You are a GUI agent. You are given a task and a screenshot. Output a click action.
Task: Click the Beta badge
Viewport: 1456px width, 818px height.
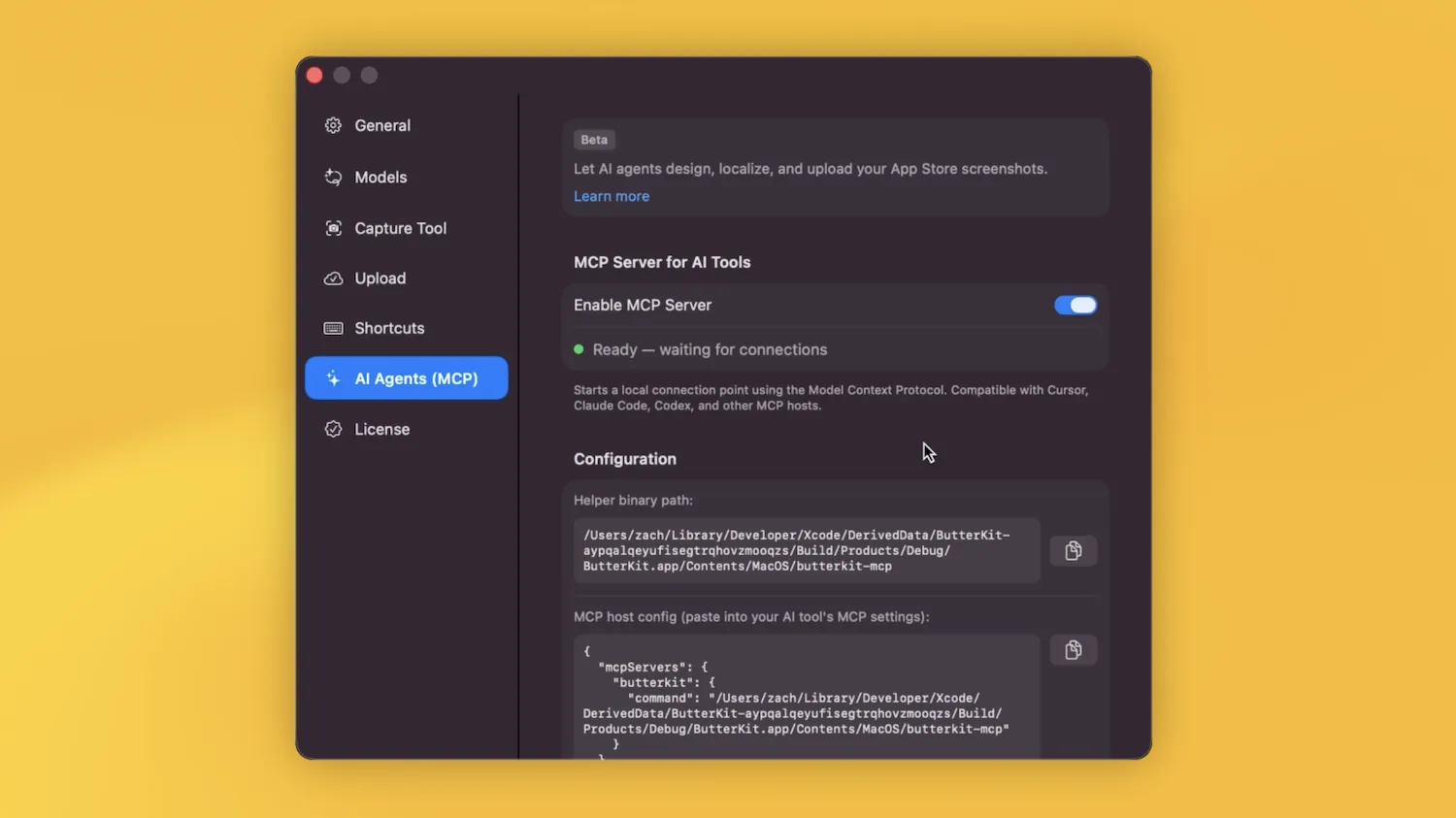click(x=593, y=140)
